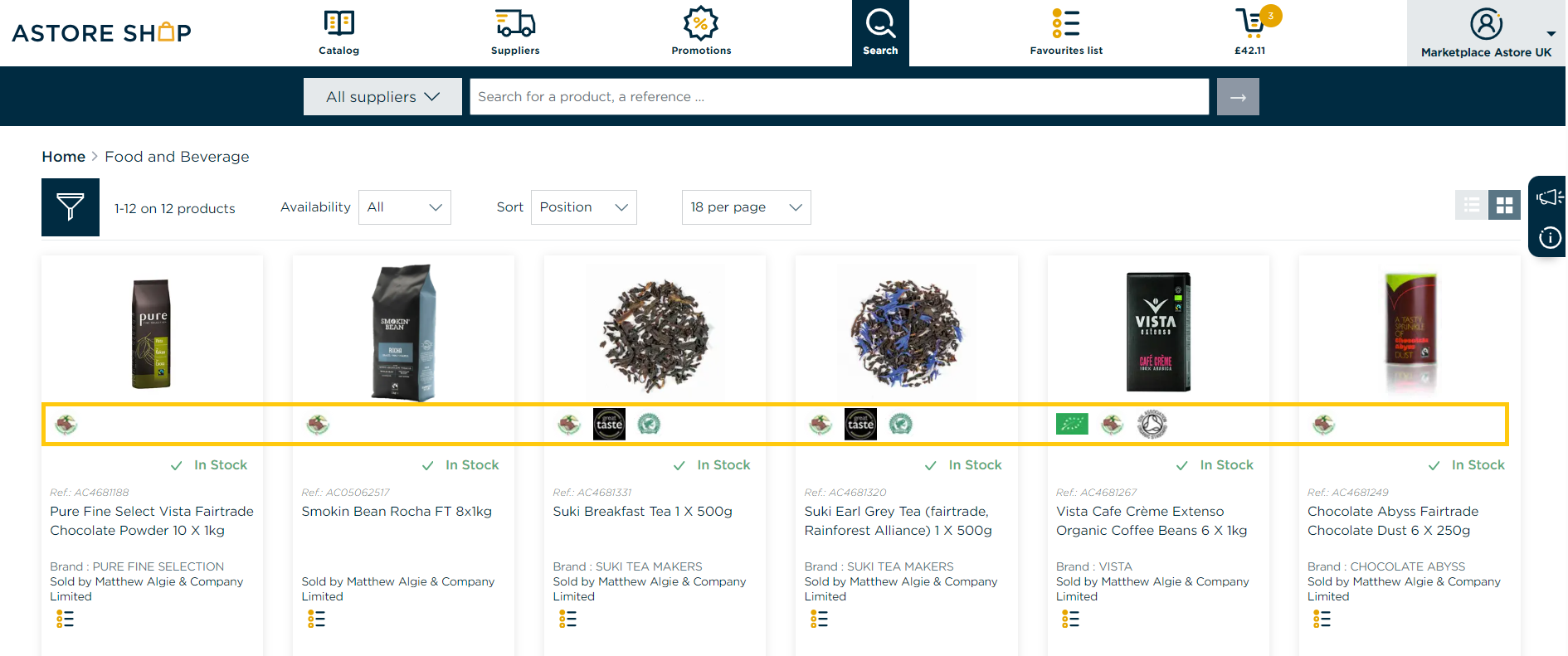Click Soil Association badge on Vista coffee
The height and width of the screenshot is (656, 1568).
(1152, 425)
